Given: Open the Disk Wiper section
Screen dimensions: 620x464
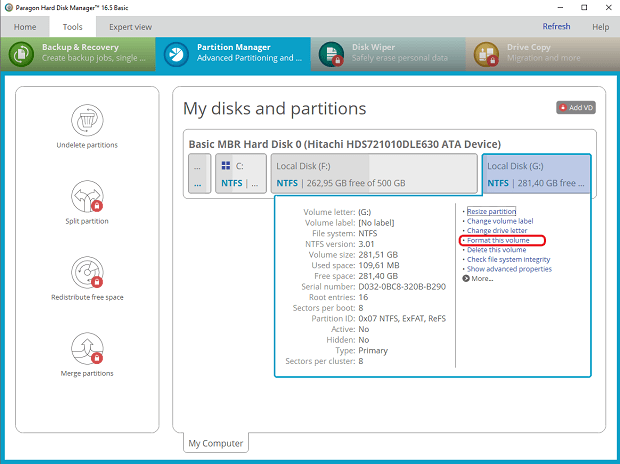Looking at the screenshot, I should point(388,54).
